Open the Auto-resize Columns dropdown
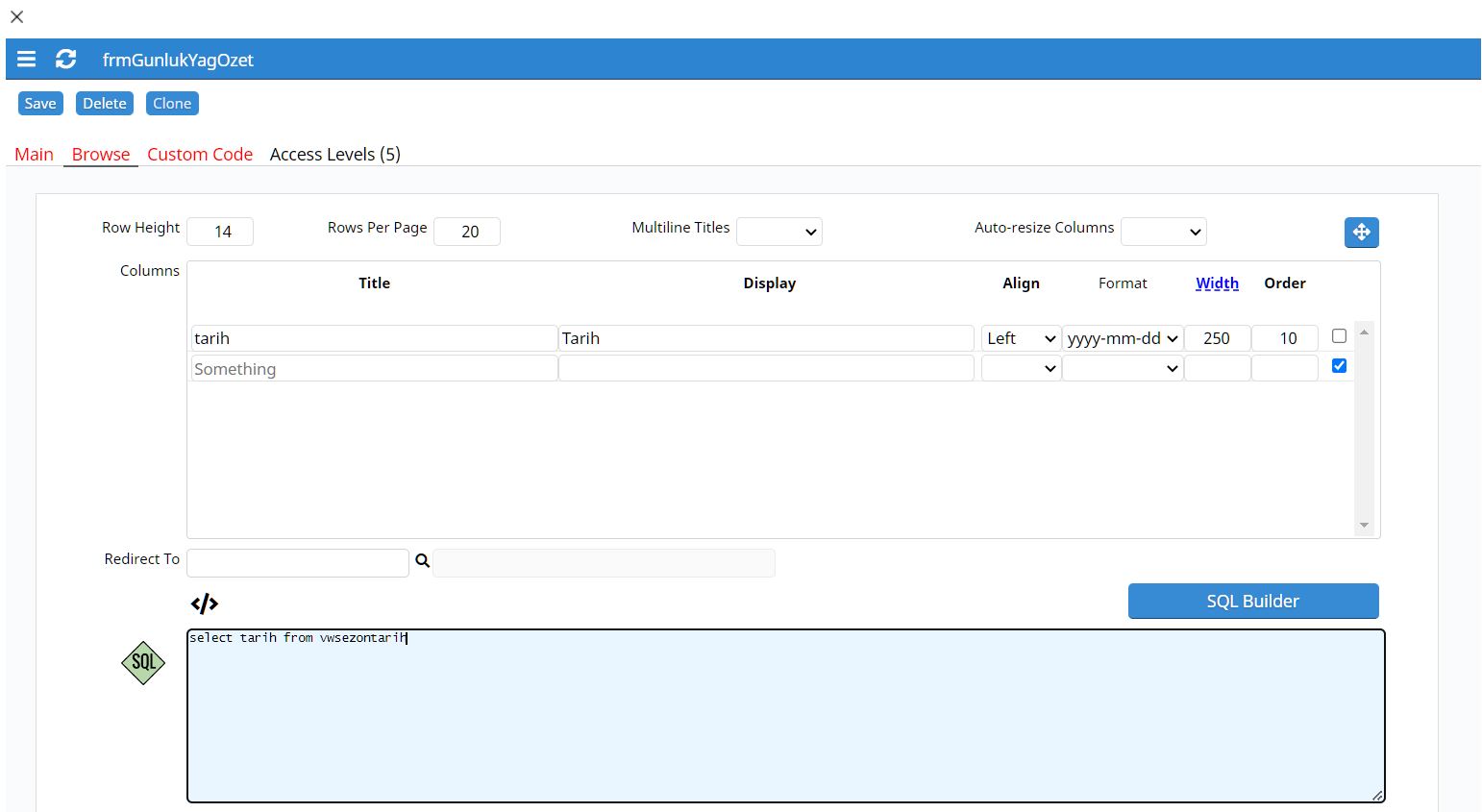This screenshot has width=1482, height=812. point(1164,232)
